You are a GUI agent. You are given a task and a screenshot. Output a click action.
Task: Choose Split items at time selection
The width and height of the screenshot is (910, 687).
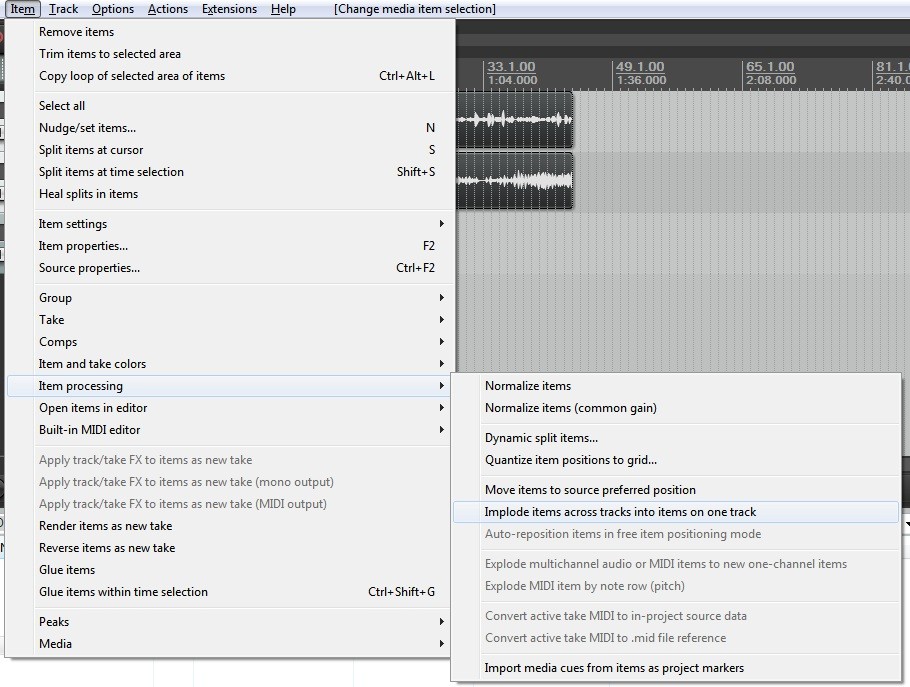230,172
